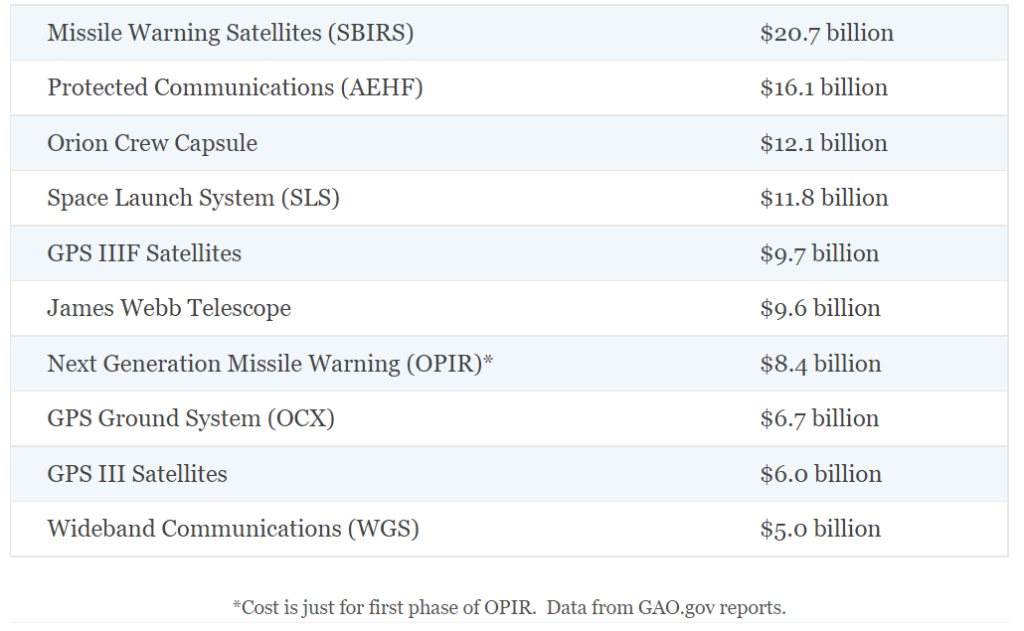Viewport: 1024px width, 631px height.
Task: Click the Space Launch System (SLS) entry
Action: click(x=193, y=198)
